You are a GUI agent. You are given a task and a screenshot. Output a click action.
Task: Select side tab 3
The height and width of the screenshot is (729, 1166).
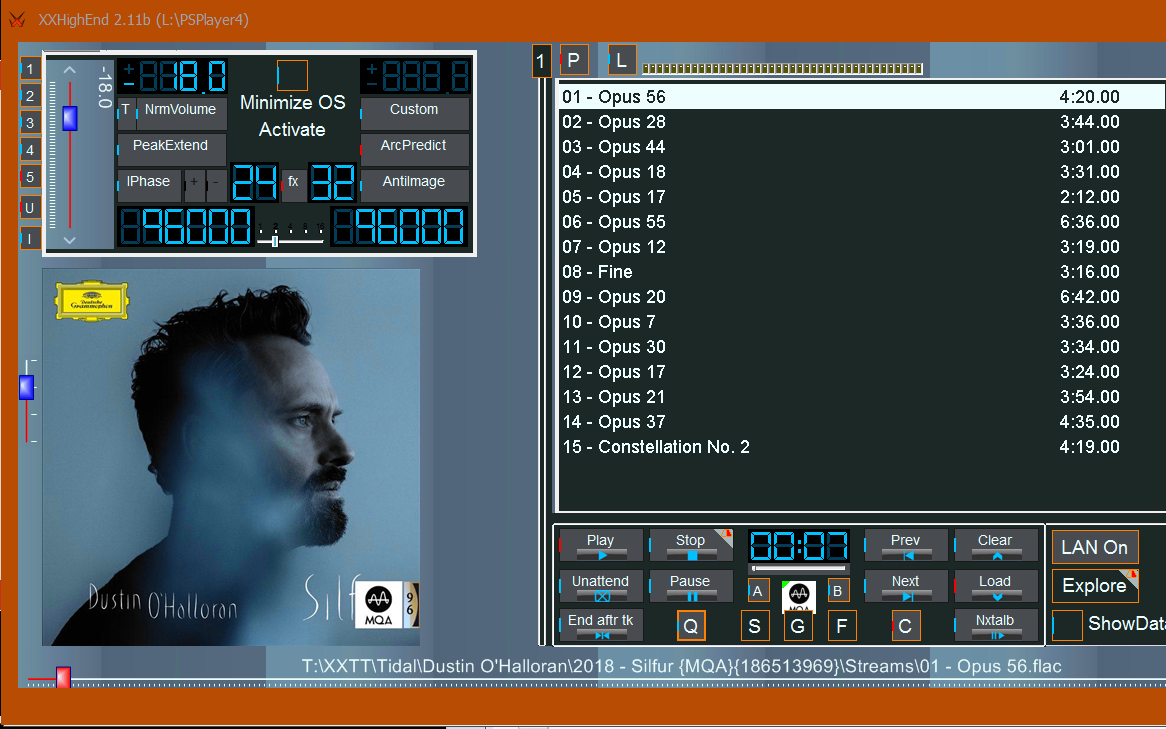(x=30, y=123)
